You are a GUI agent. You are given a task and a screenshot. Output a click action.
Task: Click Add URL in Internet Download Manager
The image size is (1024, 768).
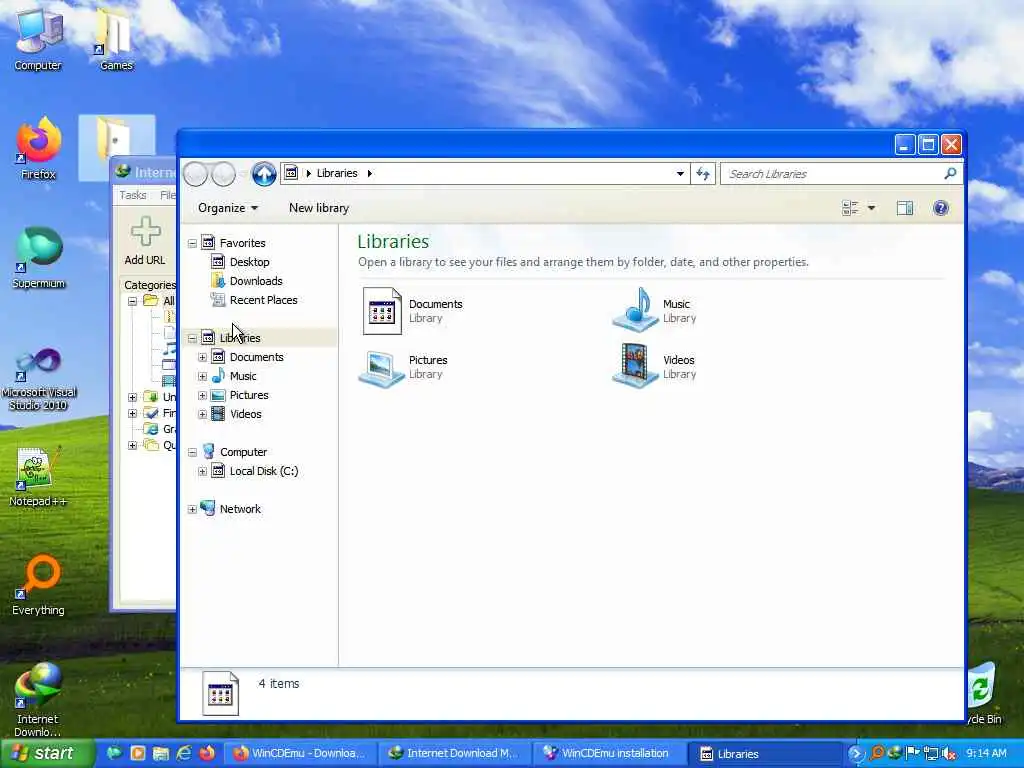click(145, 241)
